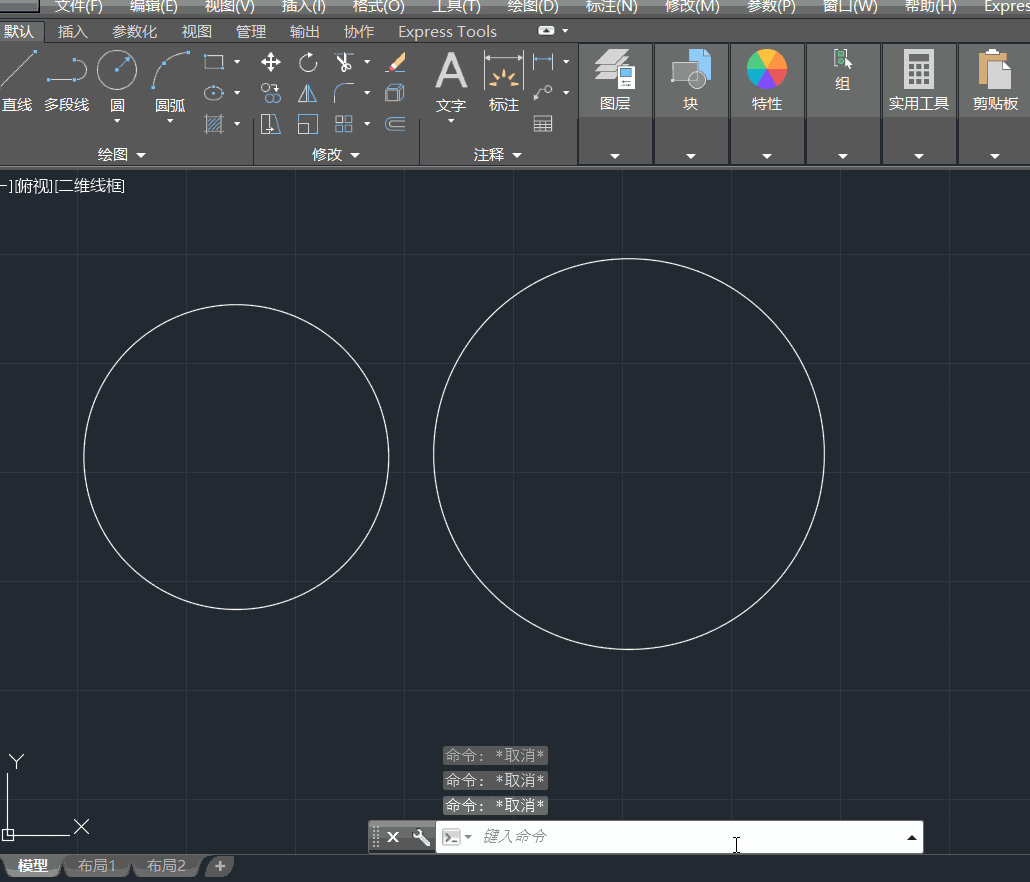Image resolution: width=1030 pixels, height=882 pixels.
Task: Activate the Trim scissors tool
Action: 344,62
